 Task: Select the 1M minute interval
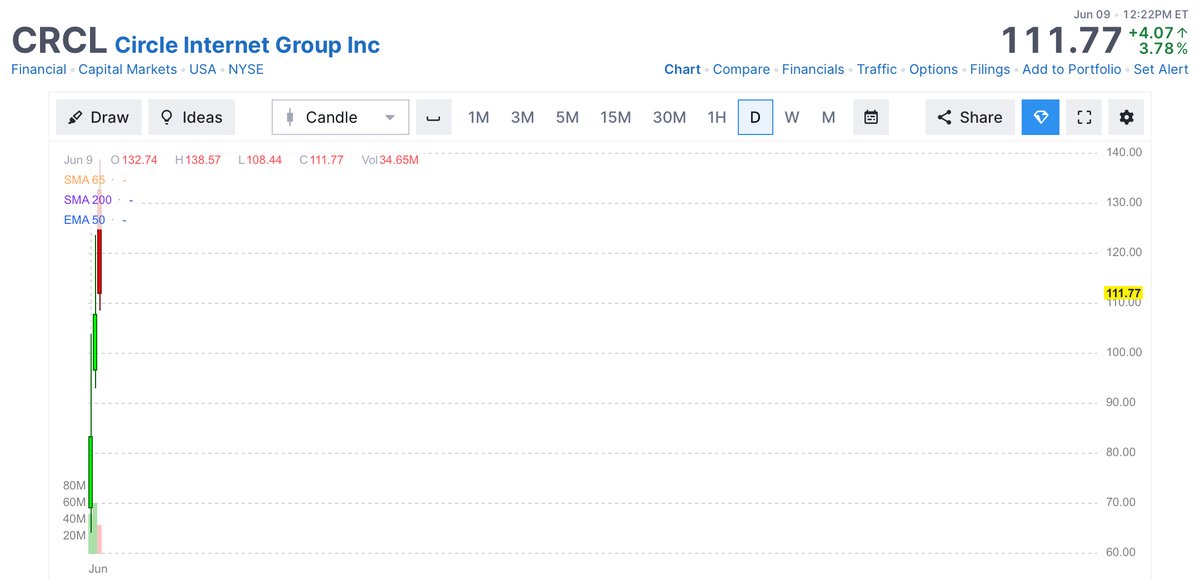(x=478, y=117)
